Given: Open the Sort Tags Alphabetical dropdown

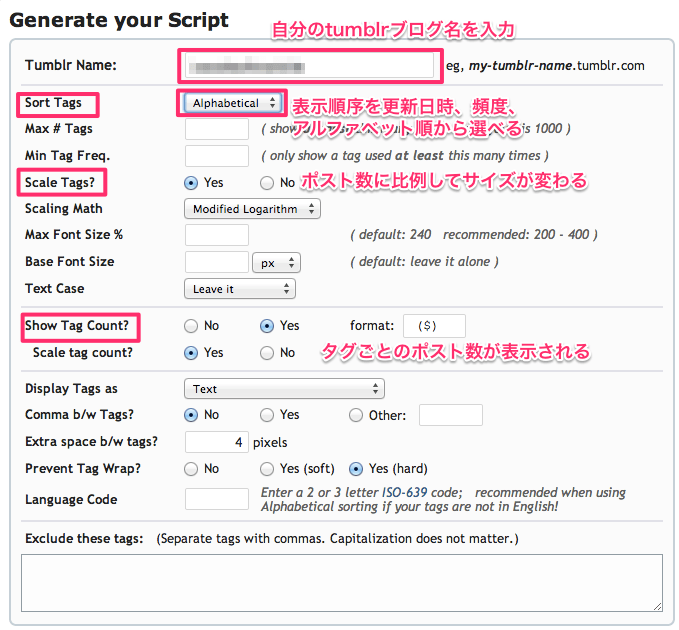Looking at the screenshot, I should pos(233,103).
